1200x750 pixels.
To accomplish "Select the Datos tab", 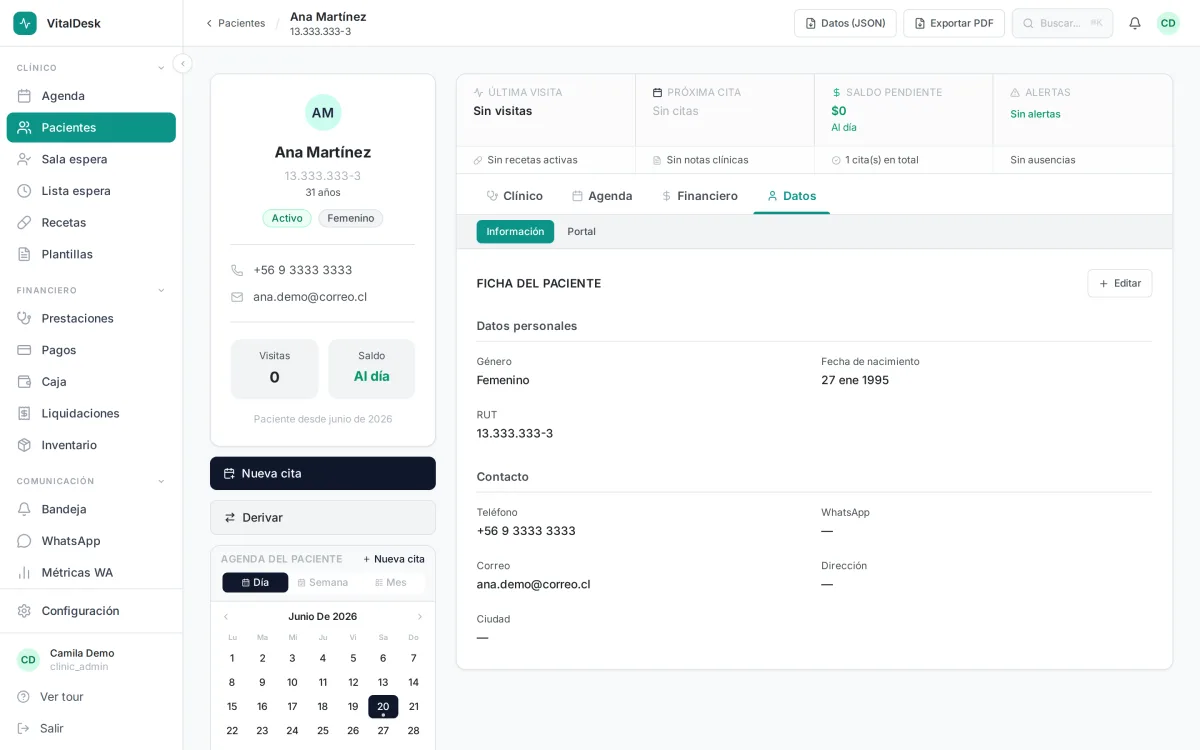I will (x=792, y=196).
